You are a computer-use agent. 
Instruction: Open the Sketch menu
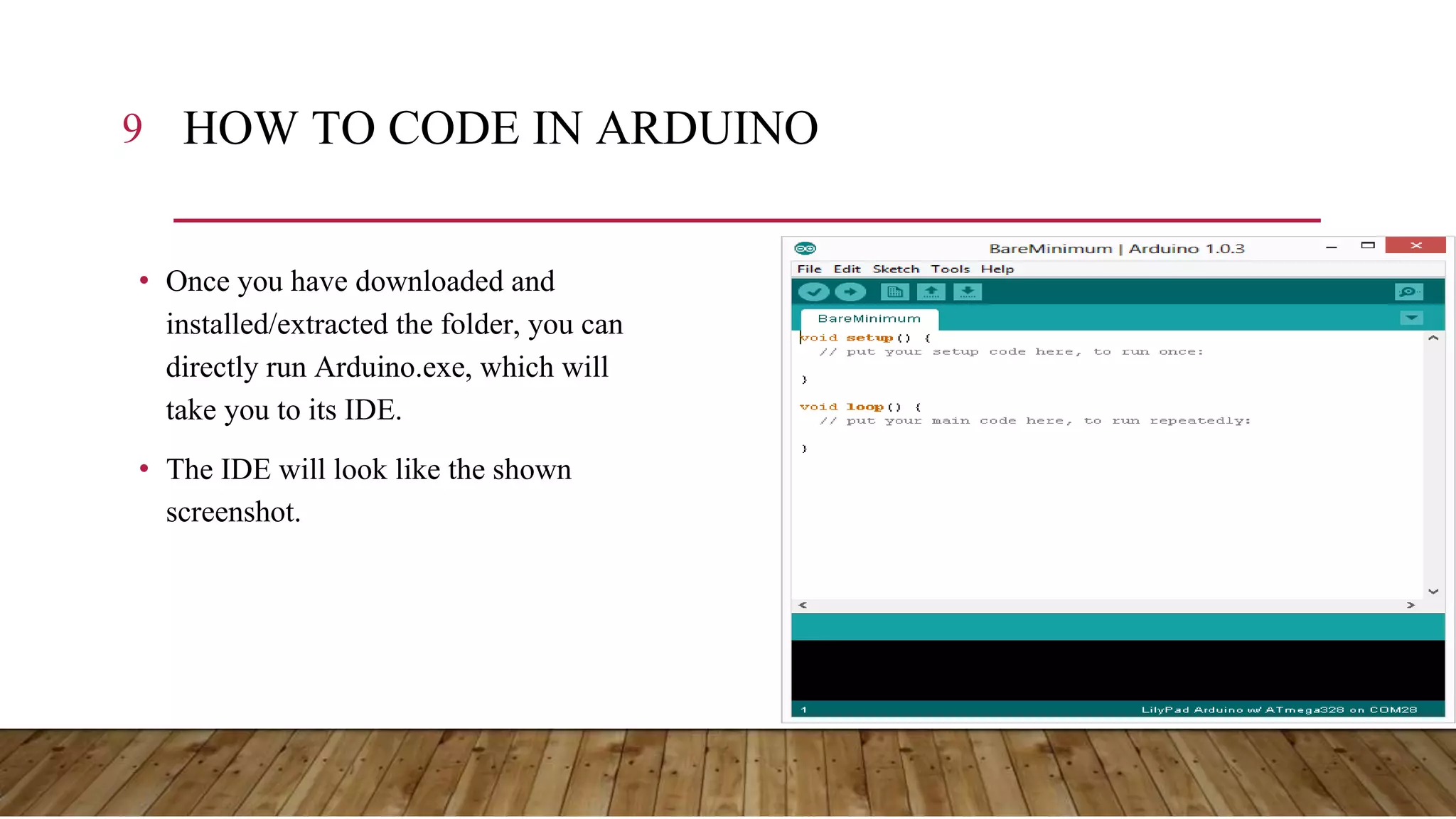point(896,269)
